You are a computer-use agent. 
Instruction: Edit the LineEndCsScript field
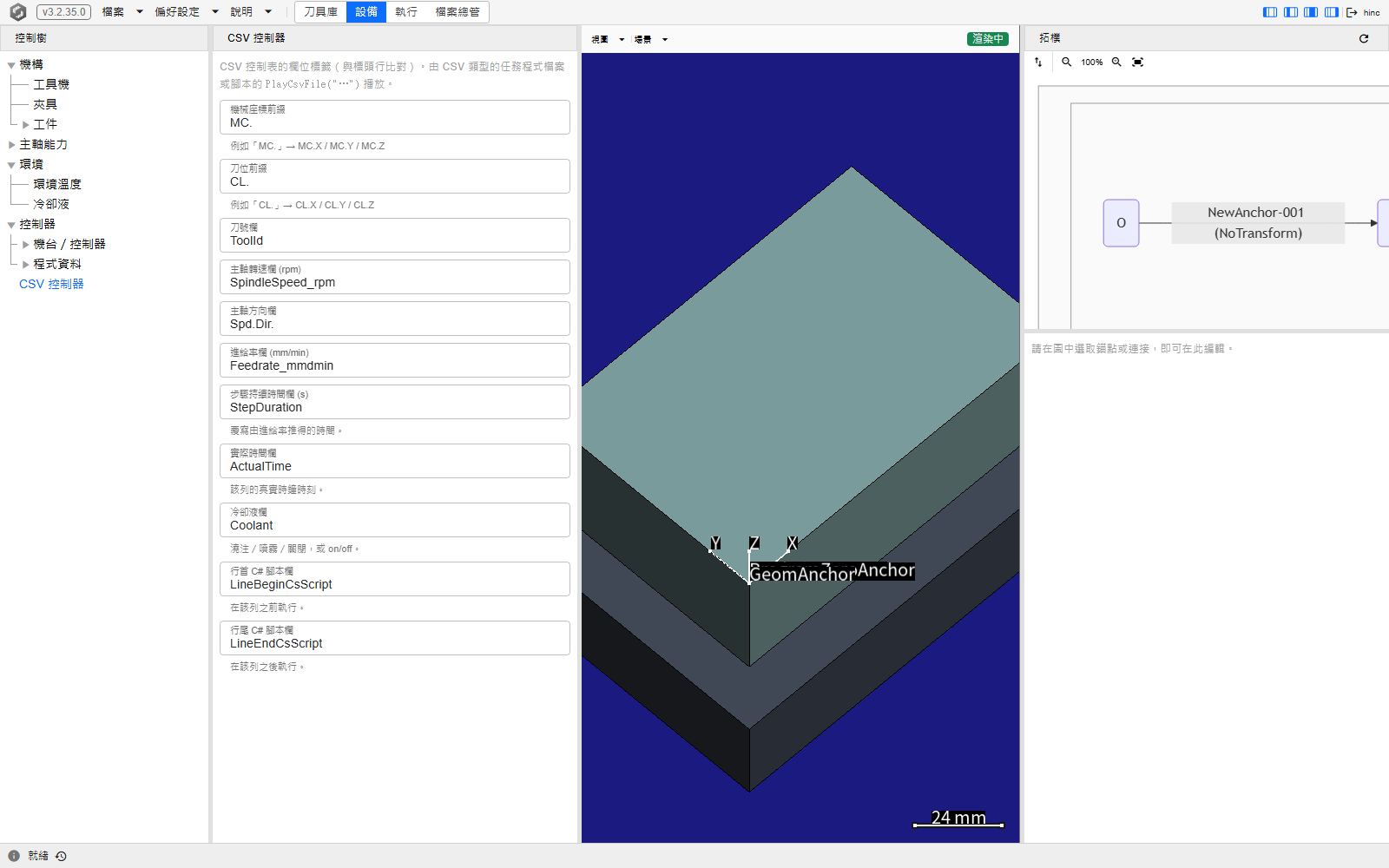pyautogui.click(x=395, y=638)
